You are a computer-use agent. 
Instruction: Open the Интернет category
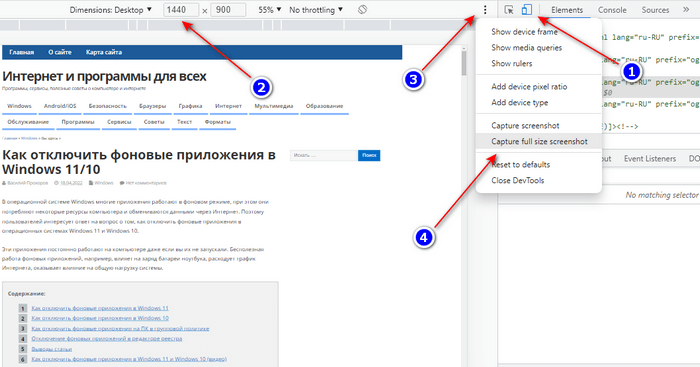(228, 106)
